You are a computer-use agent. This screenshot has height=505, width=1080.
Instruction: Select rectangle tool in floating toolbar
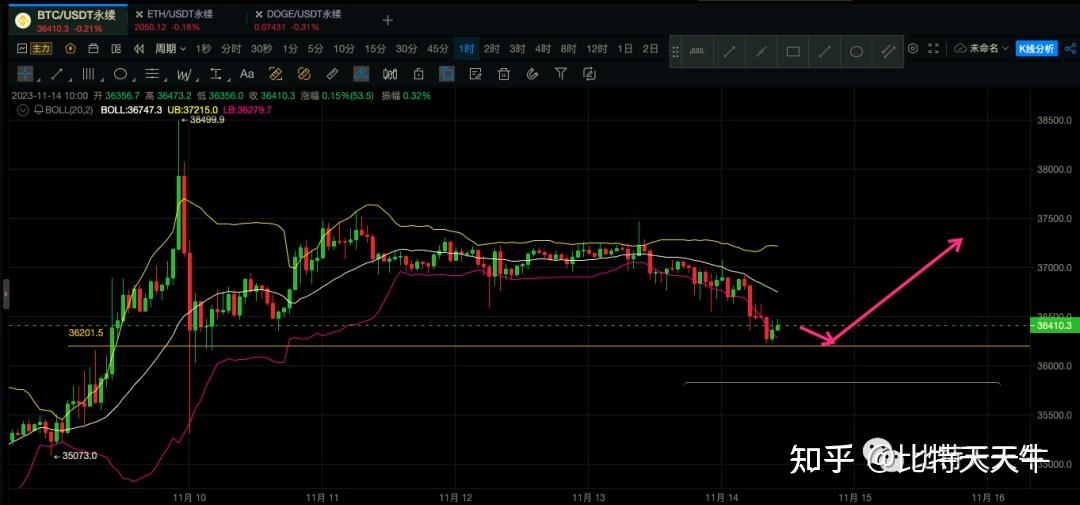point(793,52)
